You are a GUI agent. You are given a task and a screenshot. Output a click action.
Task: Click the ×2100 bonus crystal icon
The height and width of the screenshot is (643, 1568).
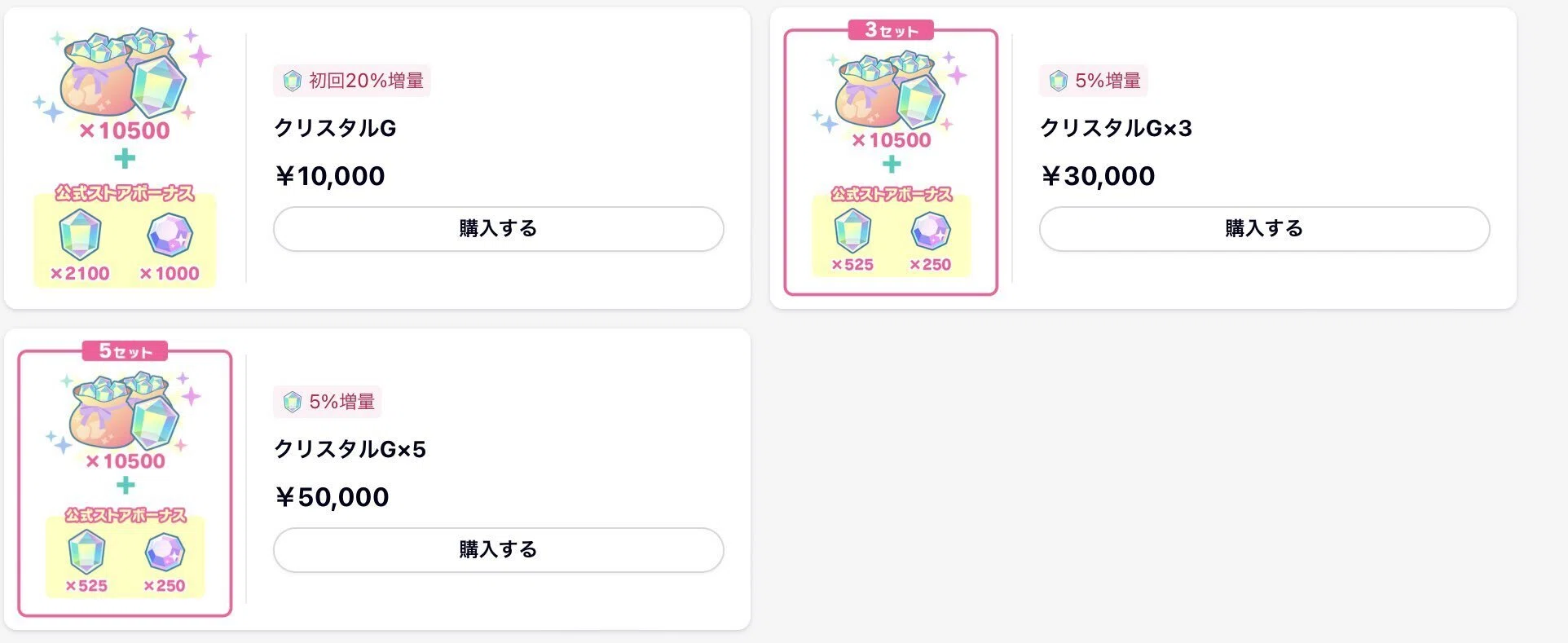tap(80, 234)
